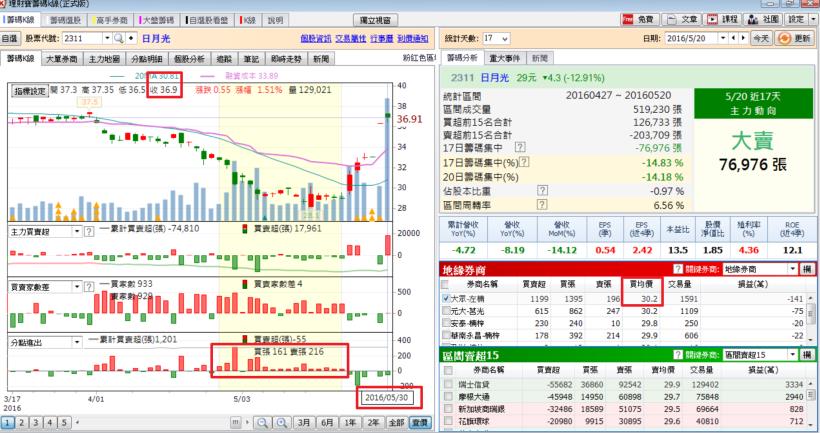Viewport: 820px width, 433px height.
Task: Select the 3月 range button
Action: click(304, 422)
